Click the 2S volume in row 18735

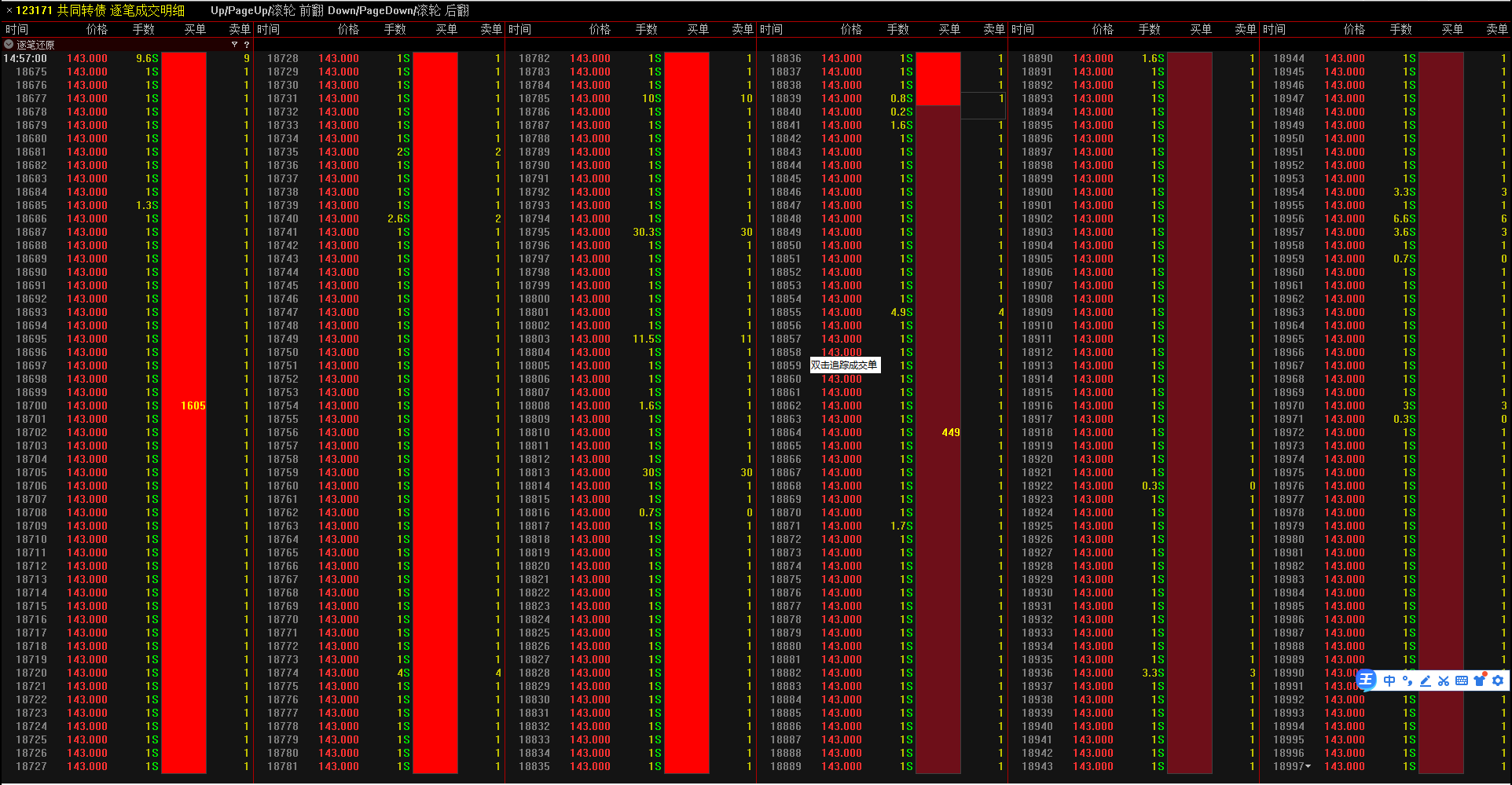click(x=404, y=152)
